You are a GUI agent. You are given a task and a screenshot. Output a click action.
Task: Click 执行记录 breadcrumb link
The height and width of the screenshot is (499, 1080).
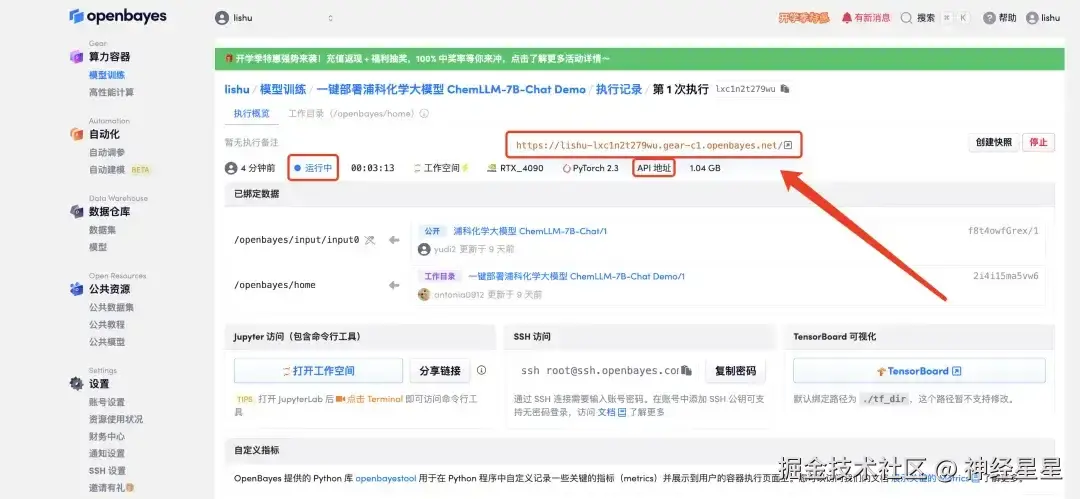tap(619, 89)
